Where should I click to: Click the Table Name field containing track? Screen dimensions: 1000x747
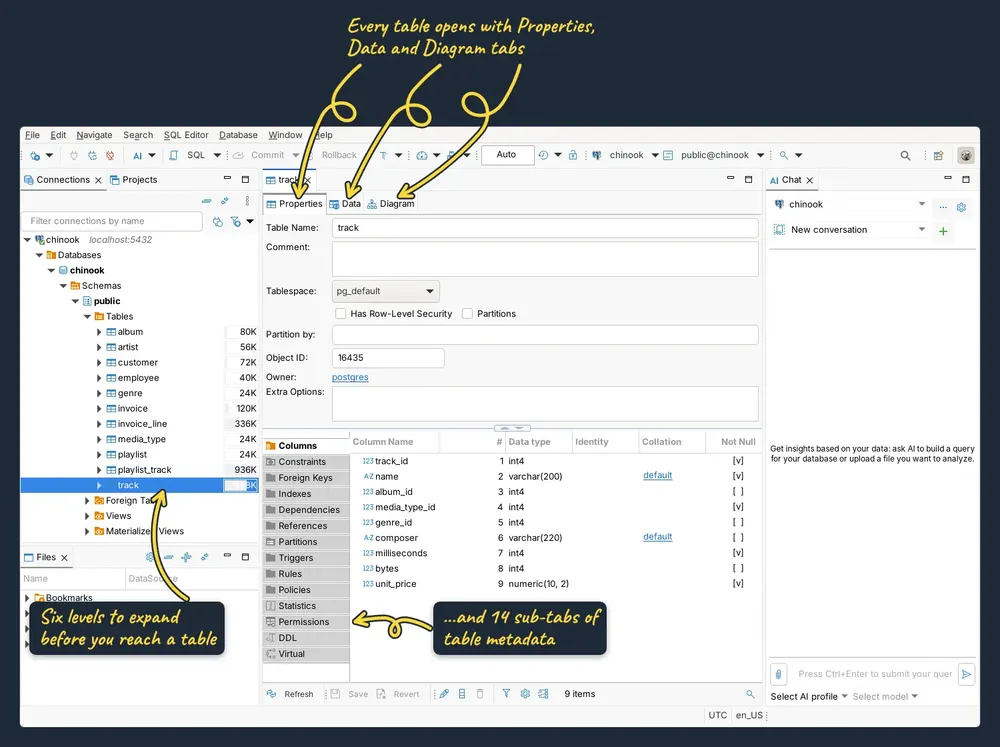[x=545, y=228]
